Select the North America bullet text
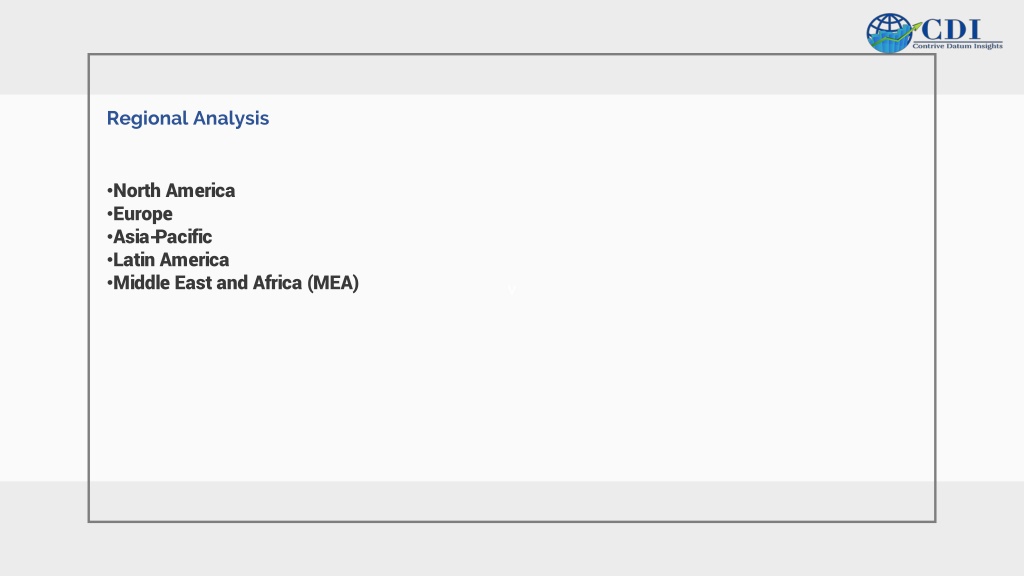The width and height of the screenshot is (1024, 576). (x=174, y=191)
